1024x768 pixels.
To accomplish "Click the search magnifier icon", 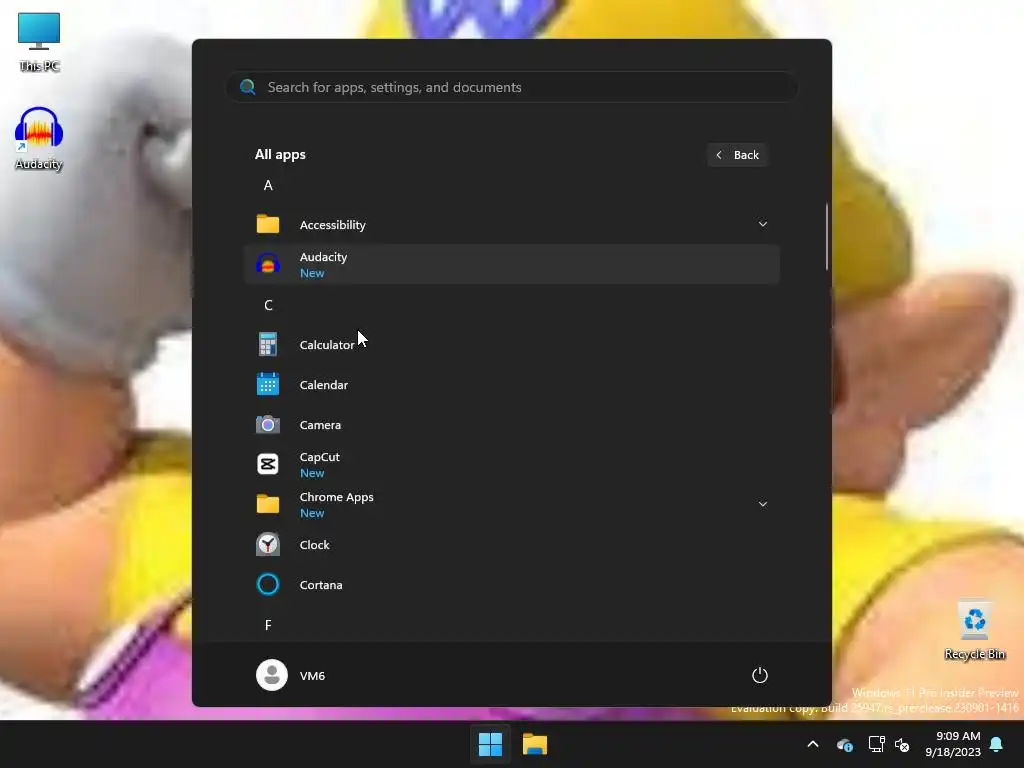I will coord(248,87).
